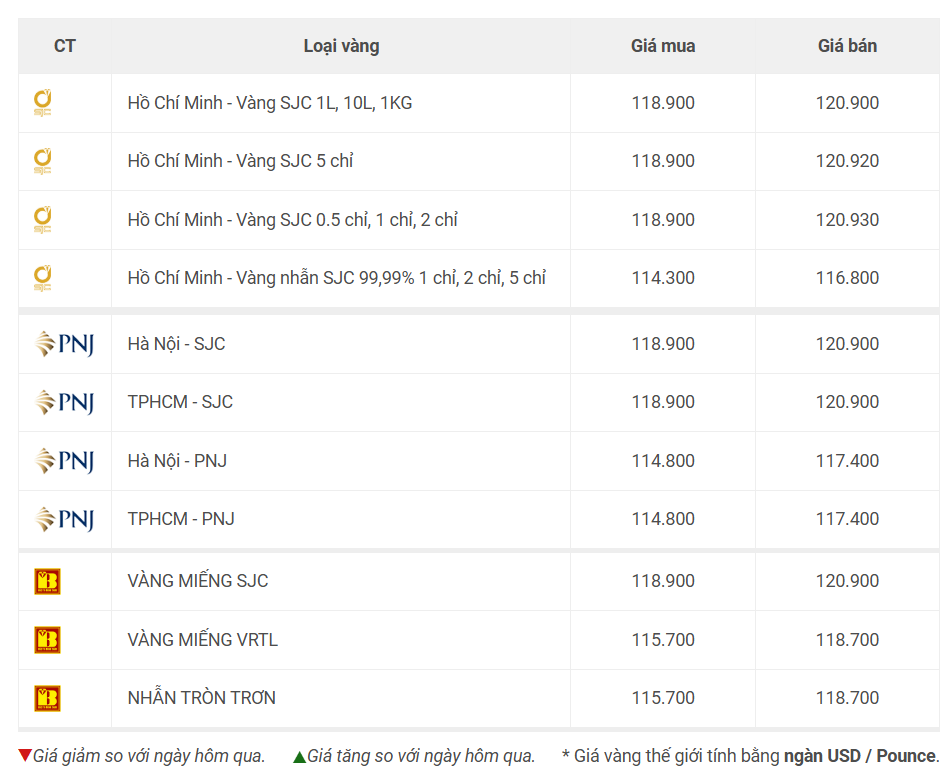The height and width of the screenshot is (777, 949).
Task: Click the green up triangle price-increase legend icon
Action: pyautogui.click(x=300, y=756)
